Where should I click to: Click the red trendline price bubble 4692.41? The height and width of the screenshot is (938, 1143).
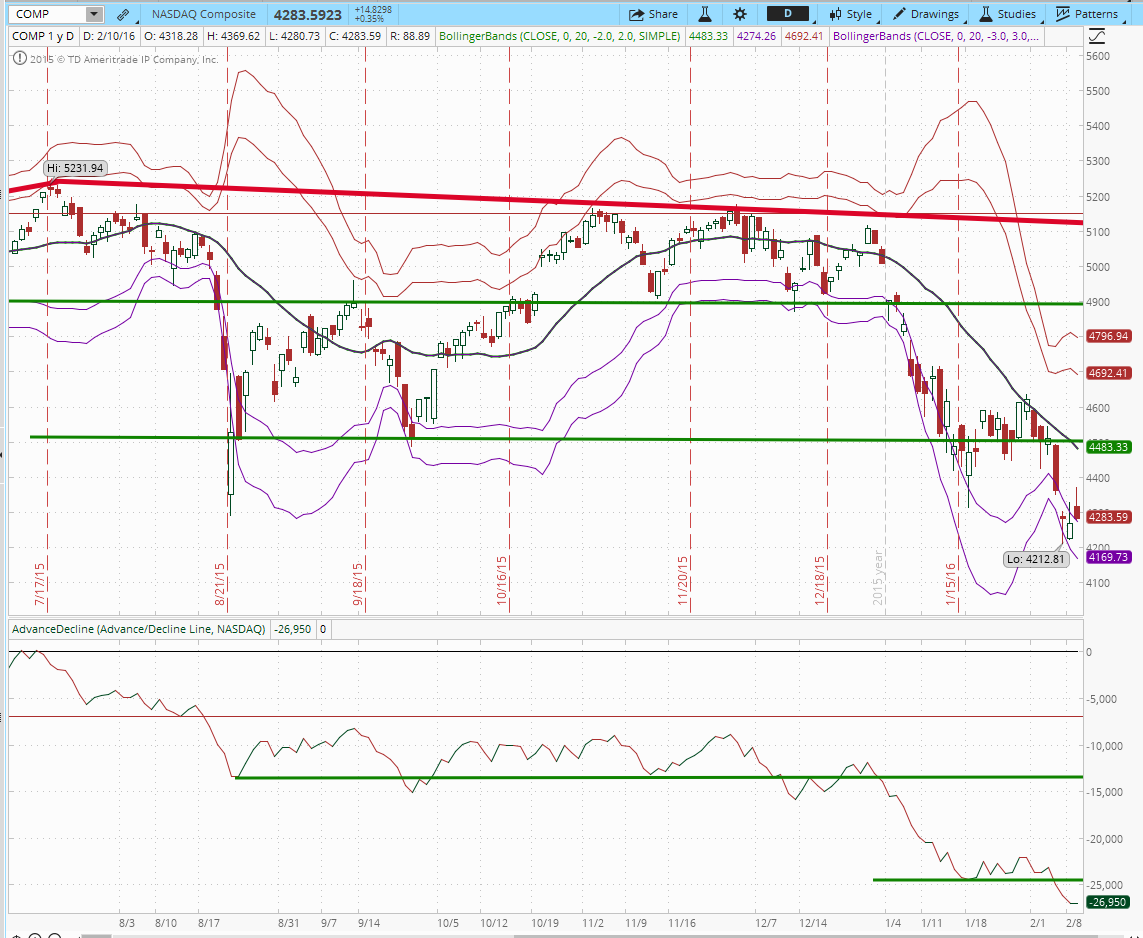(1110, 373)
